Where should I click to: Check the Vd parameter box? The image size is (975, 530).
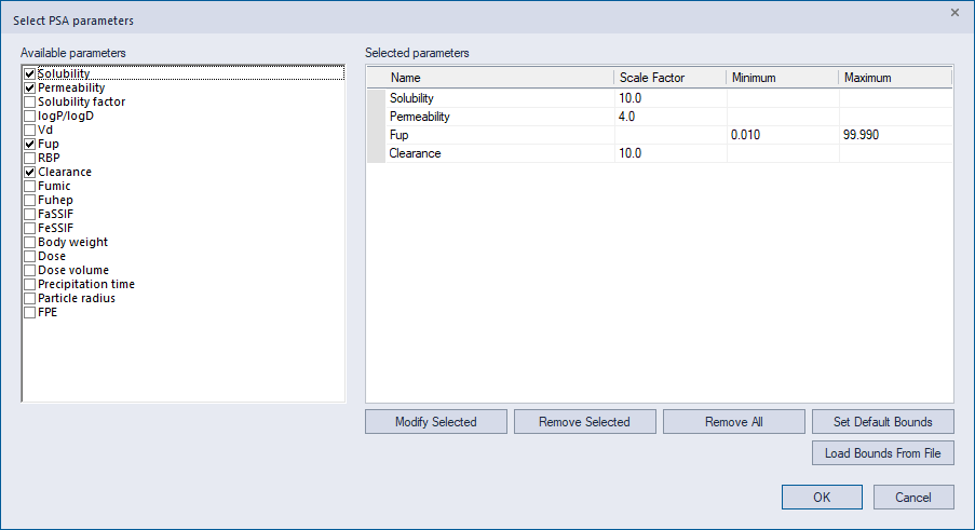29,130
